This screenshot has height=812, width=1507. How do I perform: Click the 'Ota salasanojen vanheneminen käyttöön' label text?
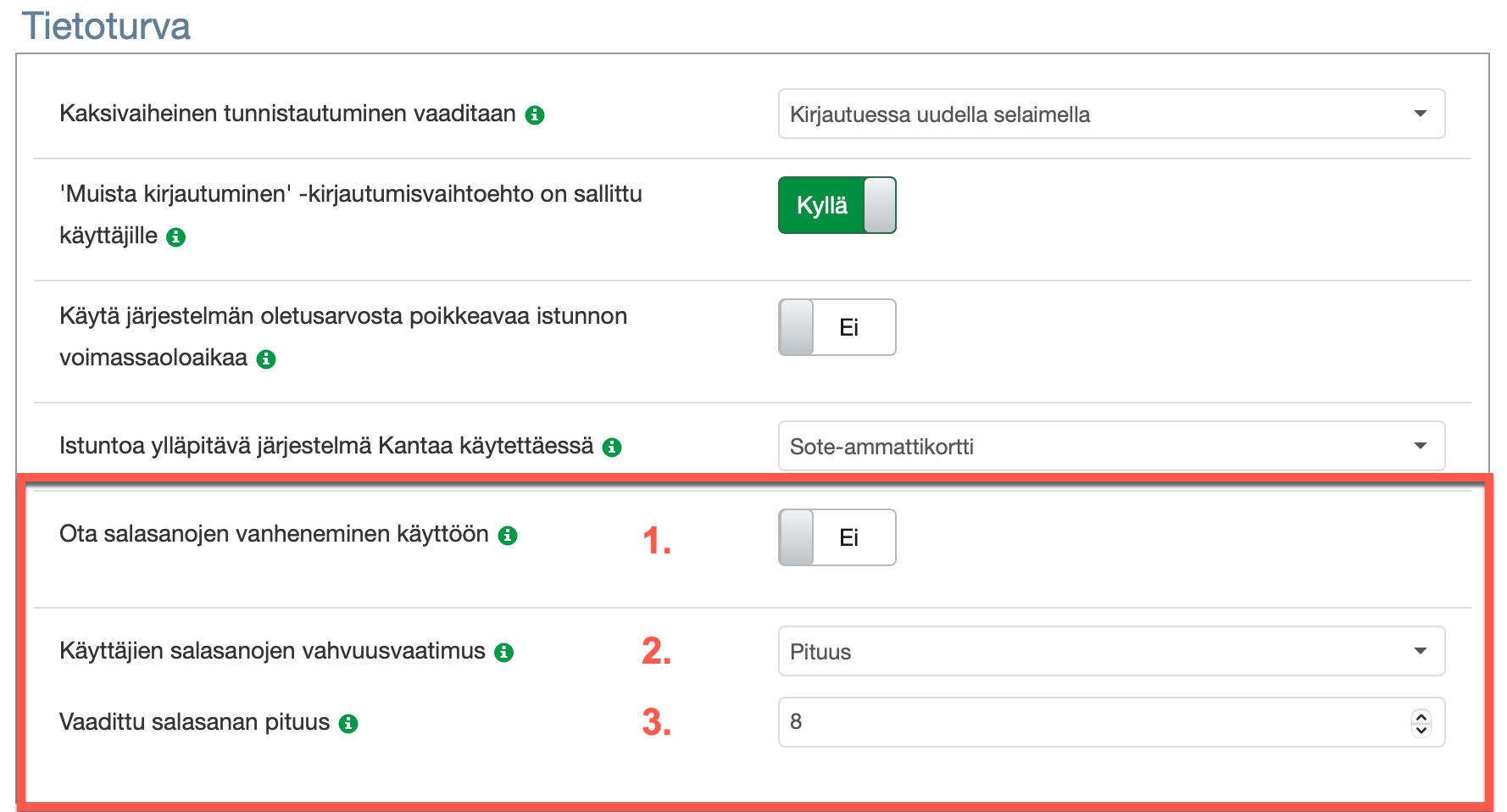(x=274, y=534)
